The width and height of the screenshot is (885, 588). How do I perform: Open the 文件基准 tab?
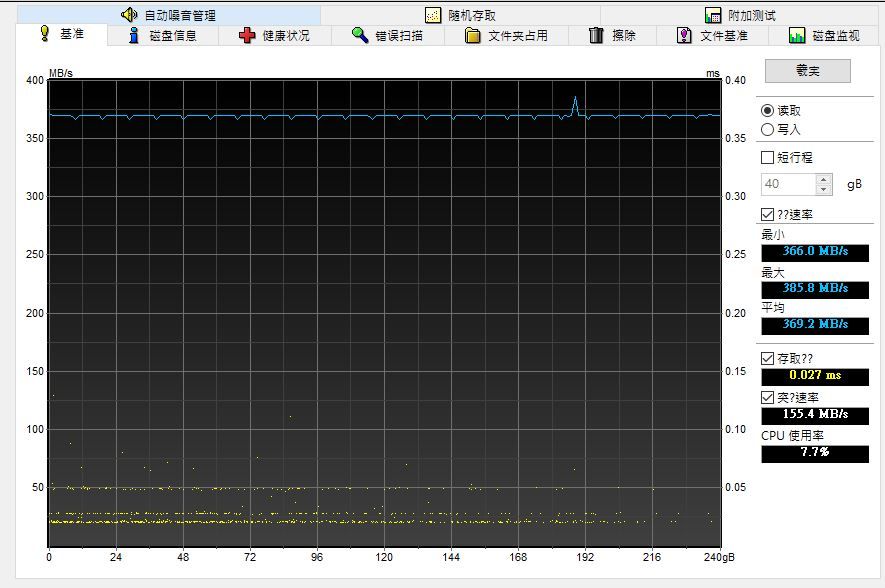click(712, 36)
